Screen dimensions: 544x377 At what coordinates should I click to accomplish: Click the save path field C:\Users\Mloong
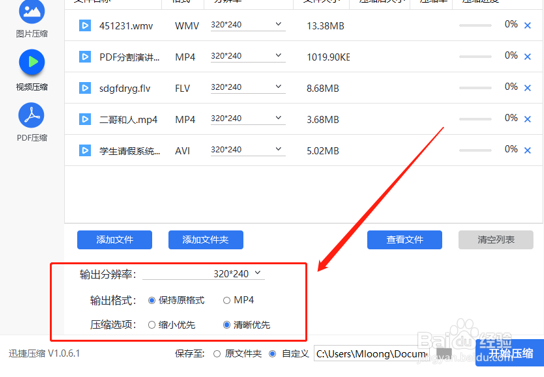(x=372, y=354)
